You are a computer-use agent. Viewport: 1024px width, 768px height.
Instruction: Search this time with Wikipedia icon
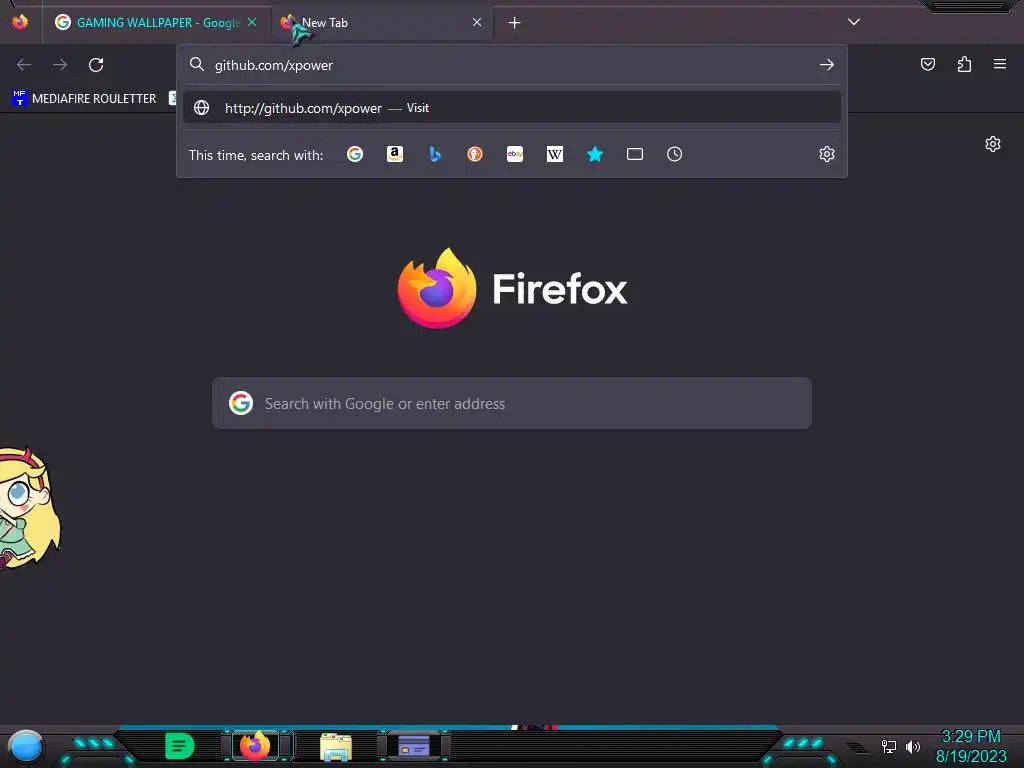(x=554, y=154)
